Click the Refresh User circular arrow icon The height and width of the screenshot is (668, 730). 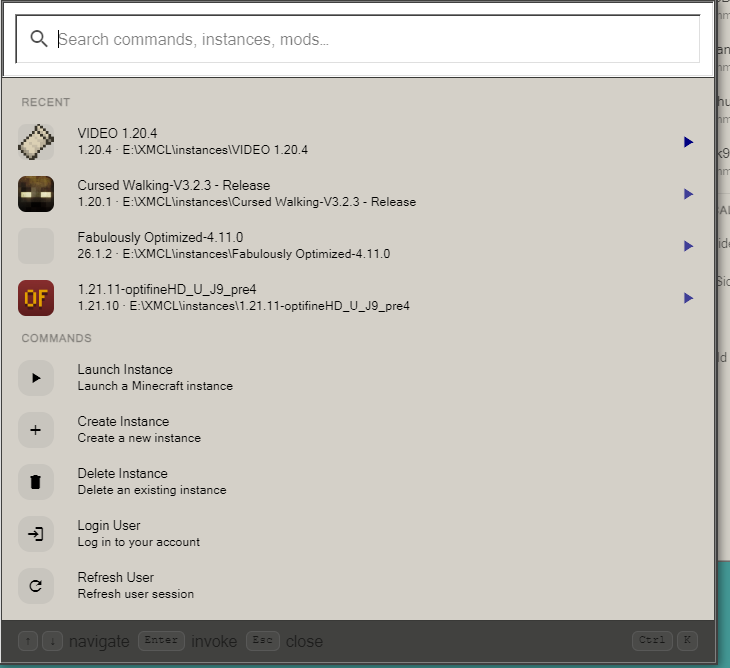(x=36, y=586)
